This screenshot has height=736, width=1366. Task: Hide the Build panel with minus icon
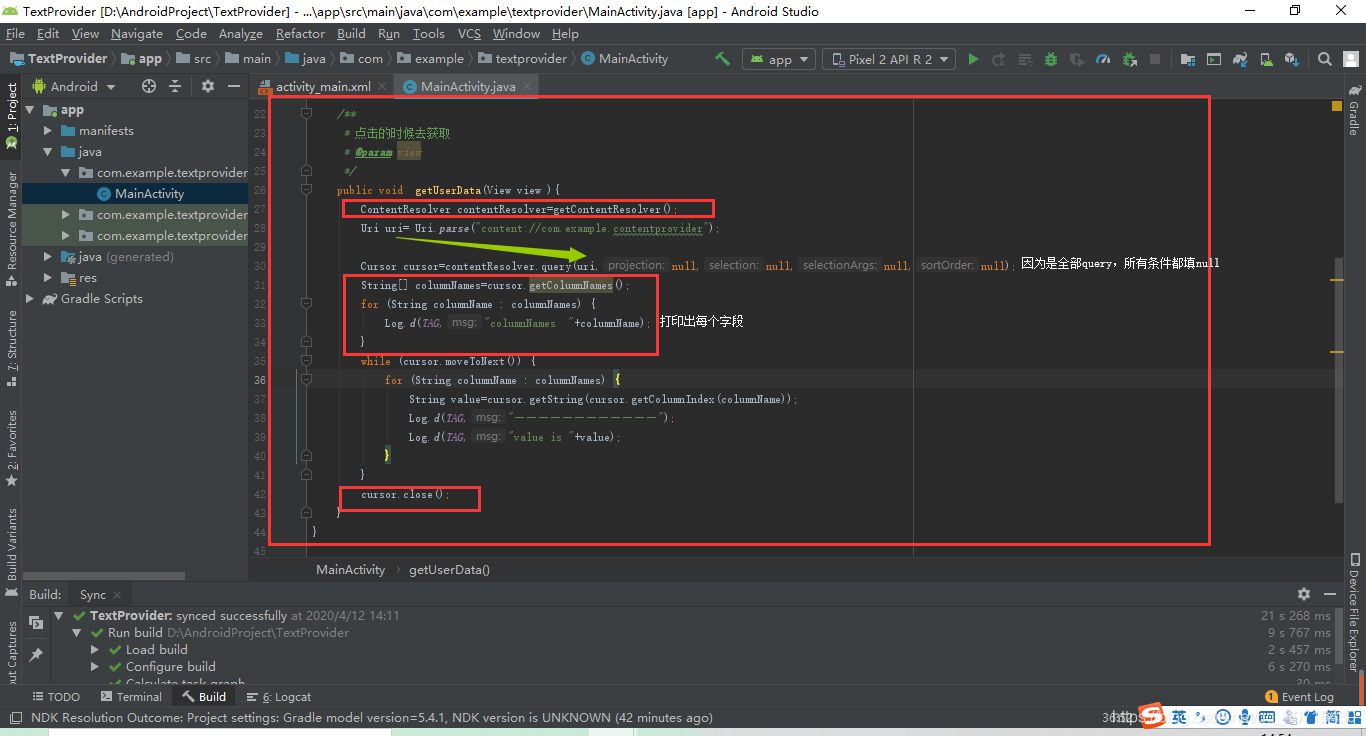[x=1331, y=594]
